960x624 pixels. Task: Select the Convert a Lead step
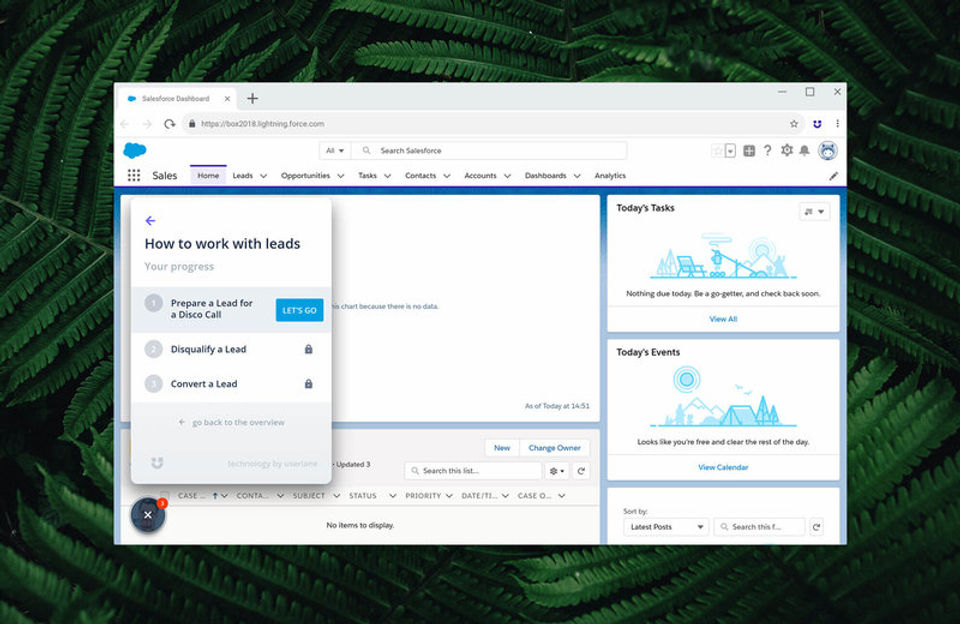[231, 384]
